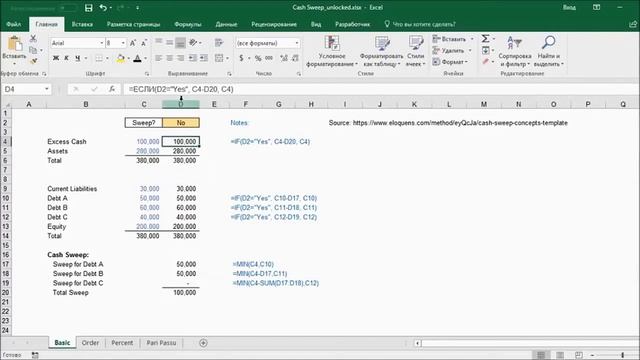Image resolution: width=640 pixels, height=360 pixels.
Task: Toggle underline (Ч) formatting
Action: 78,58
